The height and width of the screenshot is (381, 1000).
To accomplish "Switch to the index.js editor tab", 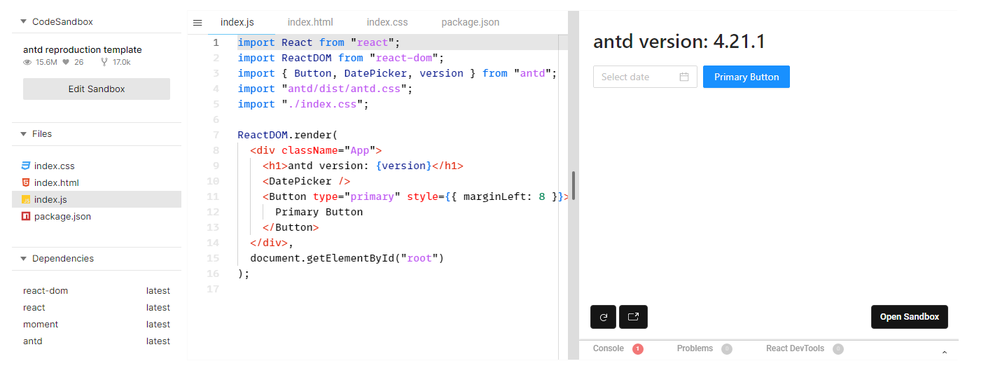I will coord(237,22).
